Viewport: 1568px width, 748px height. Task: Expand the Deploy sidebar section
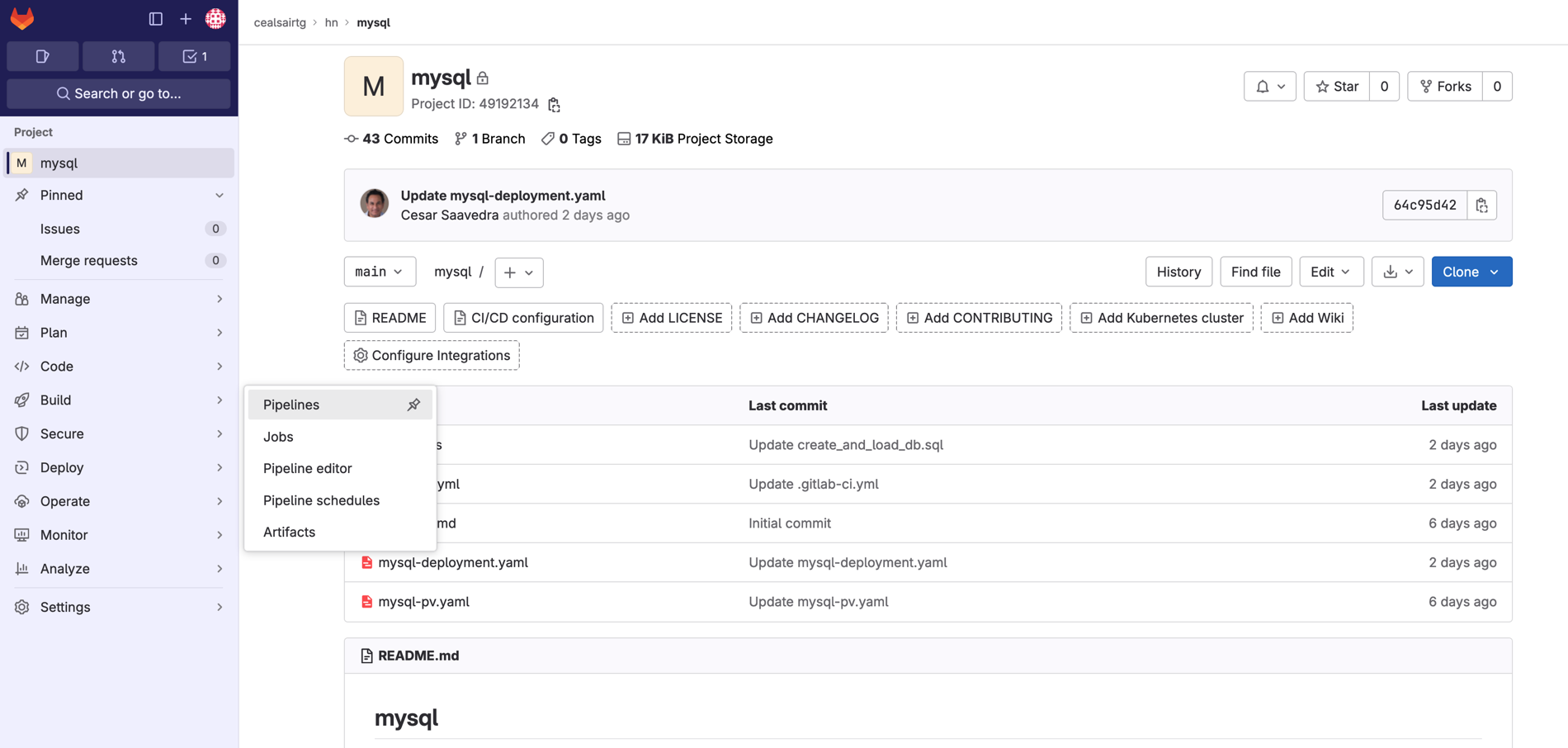(61, 467)
